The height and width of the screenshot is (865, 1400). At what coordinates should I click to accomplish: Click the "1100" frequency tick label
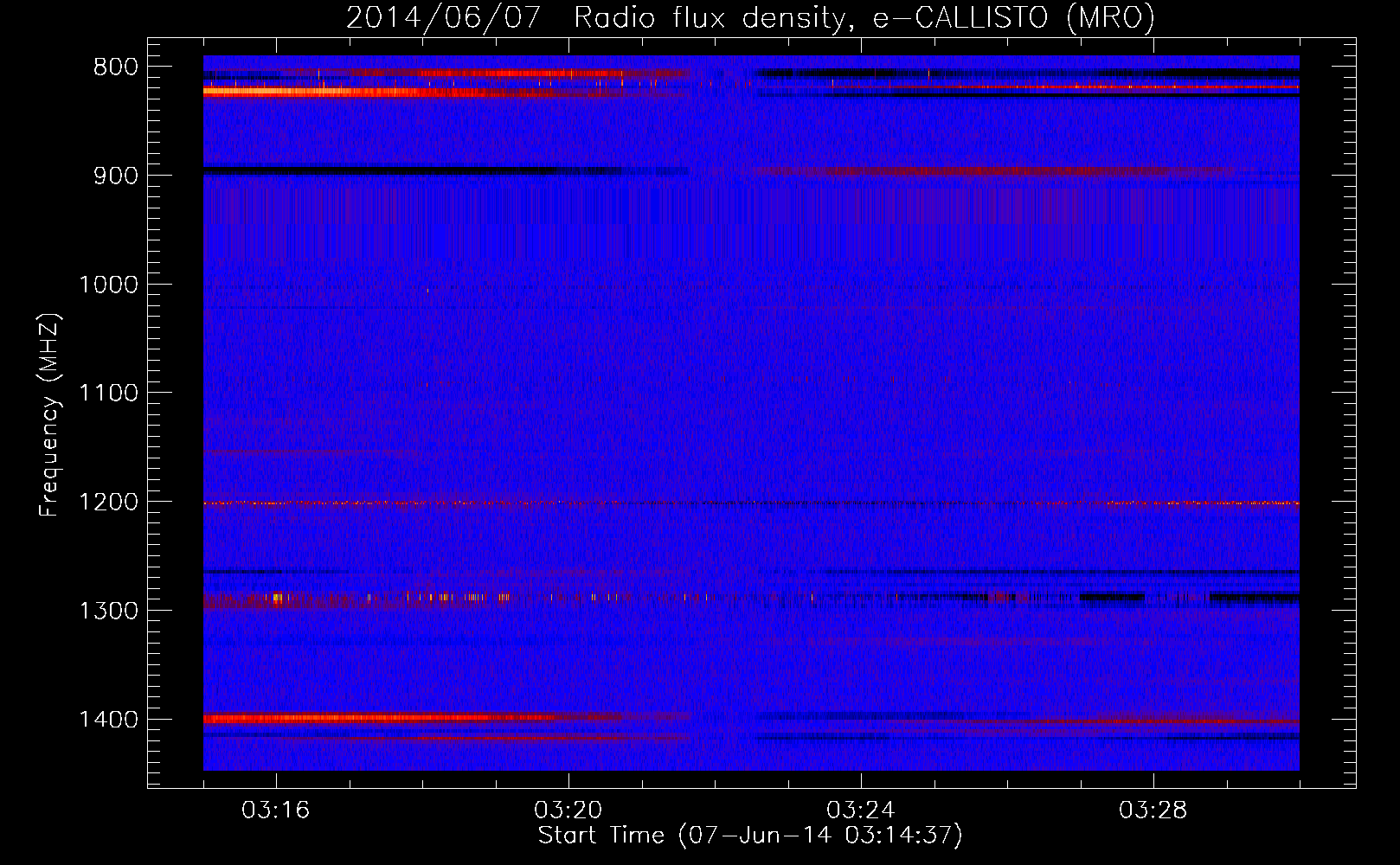[x=109, y=394]
